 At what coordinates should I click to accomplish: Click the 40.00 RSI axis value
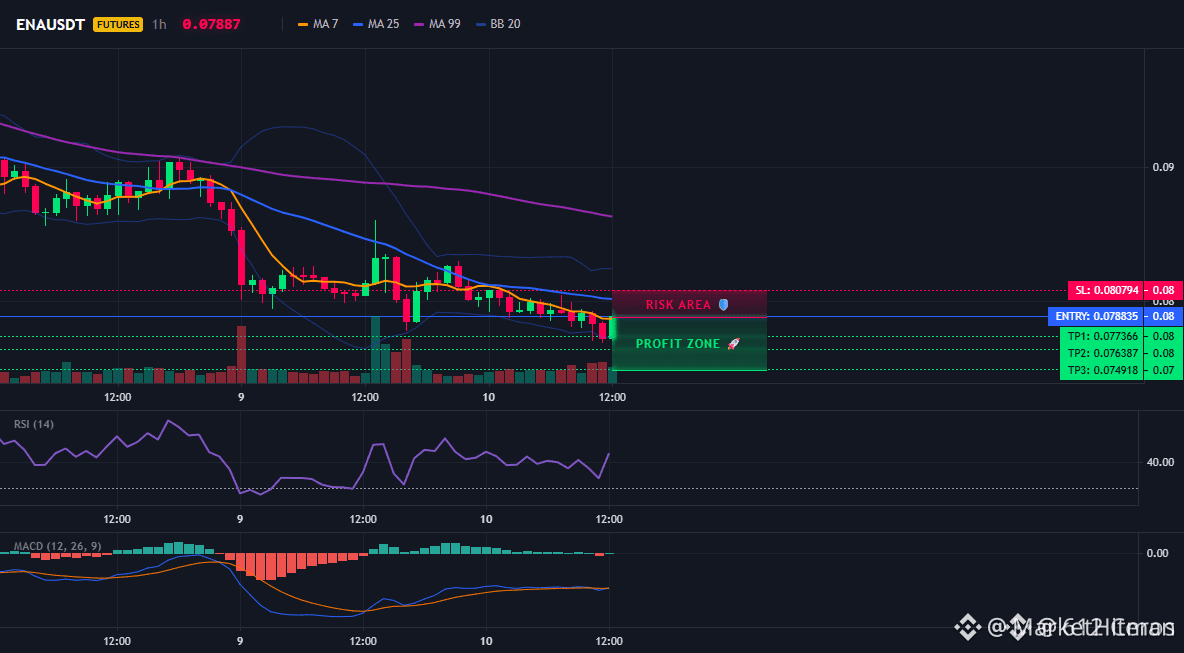(x=1161, y=462)
